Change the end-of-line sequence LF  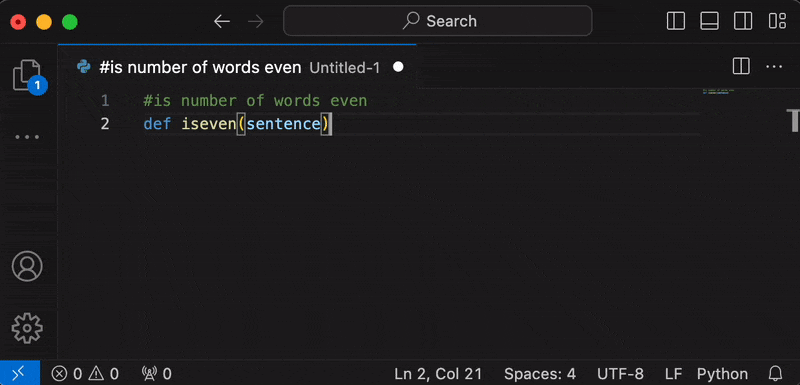pyautogui.click(x=673, y=374)
